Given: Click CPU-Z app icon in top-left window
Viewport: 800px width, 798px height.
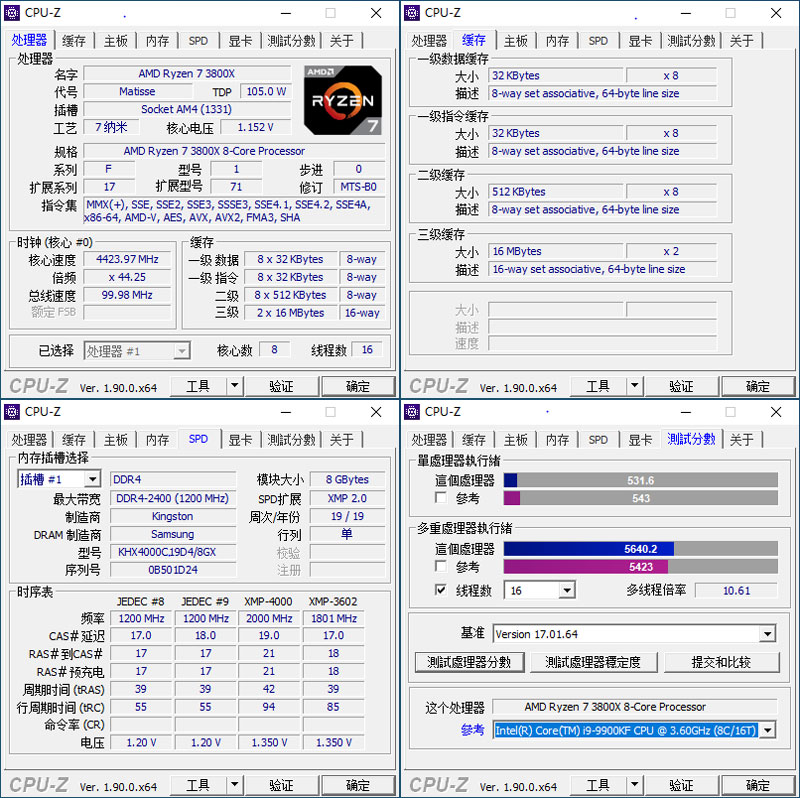Looking at the screenshot, I should (12, 13).
